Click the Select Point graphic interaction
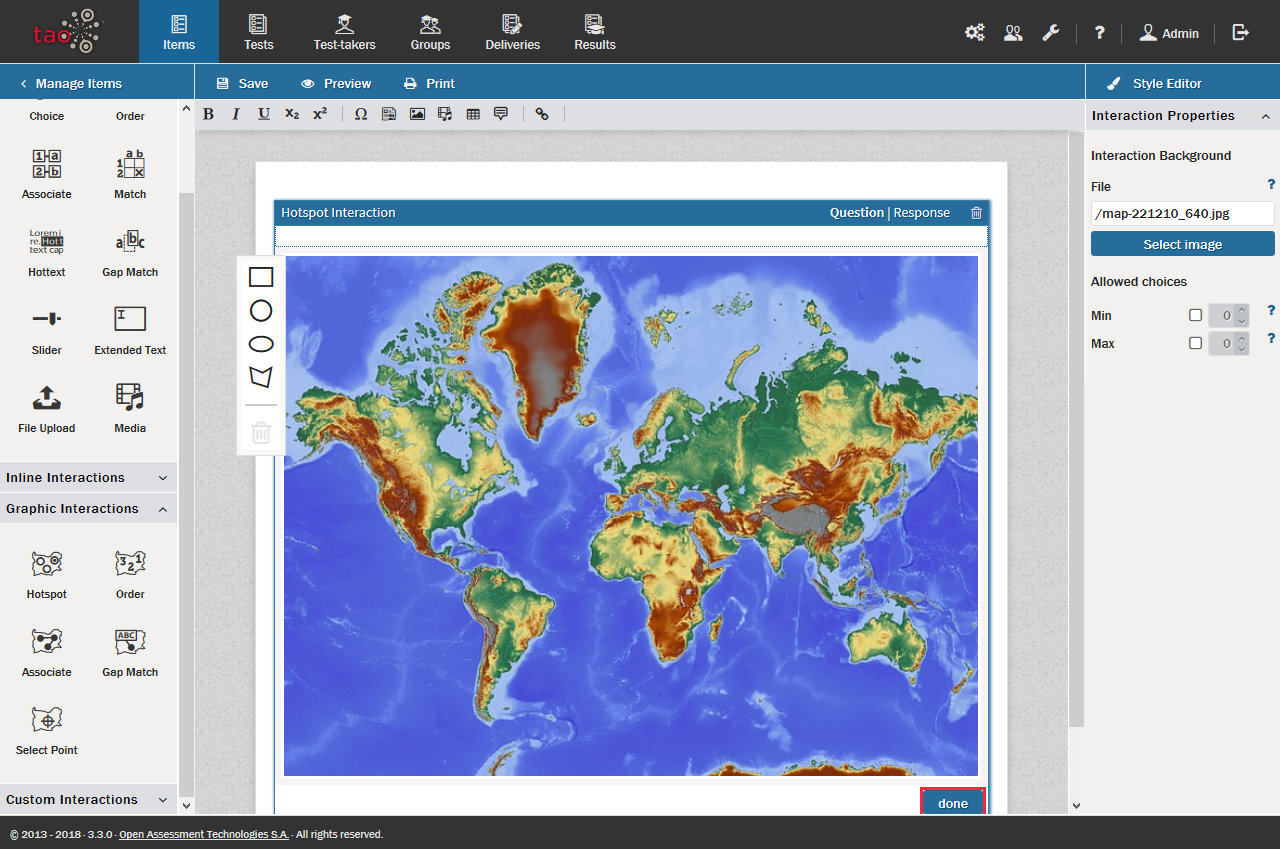Image resolution: width=1280 pixels, height=849 pixels. click(46, 730)
